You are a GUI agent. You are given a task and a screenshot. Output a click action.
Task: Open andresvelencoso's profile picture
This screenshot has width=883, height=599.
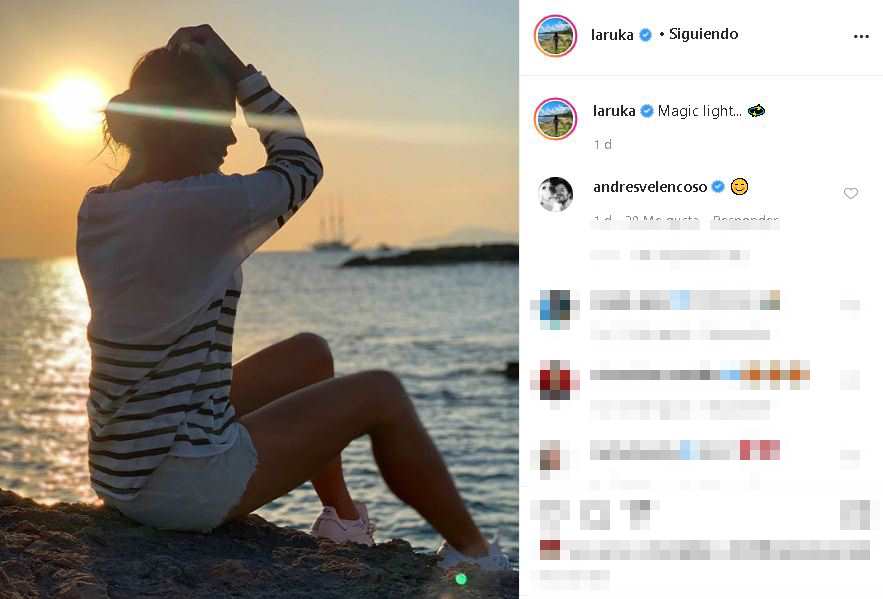click(x=556, y=194)
